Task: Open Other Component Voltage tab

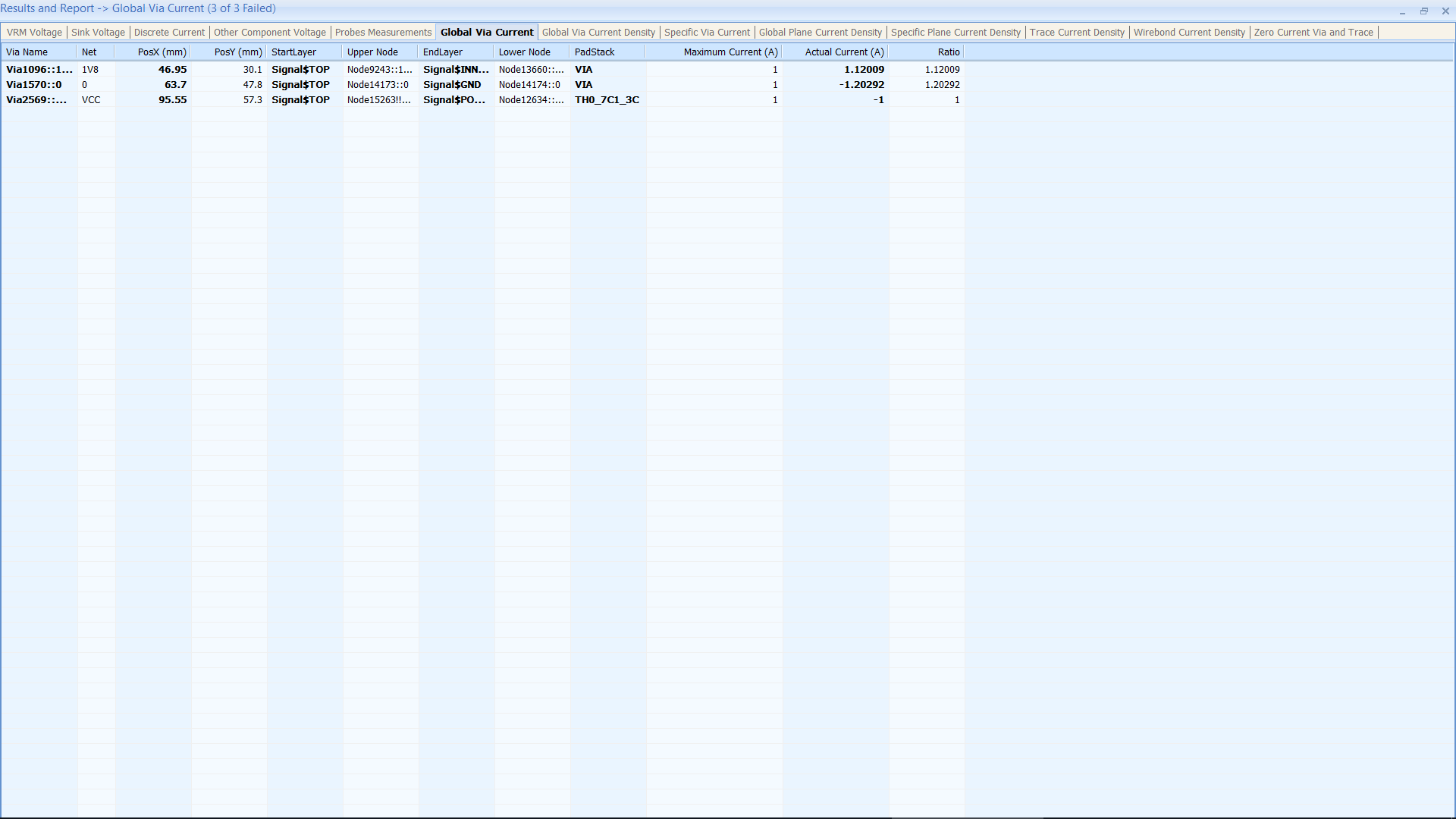Action: point(269,33)
